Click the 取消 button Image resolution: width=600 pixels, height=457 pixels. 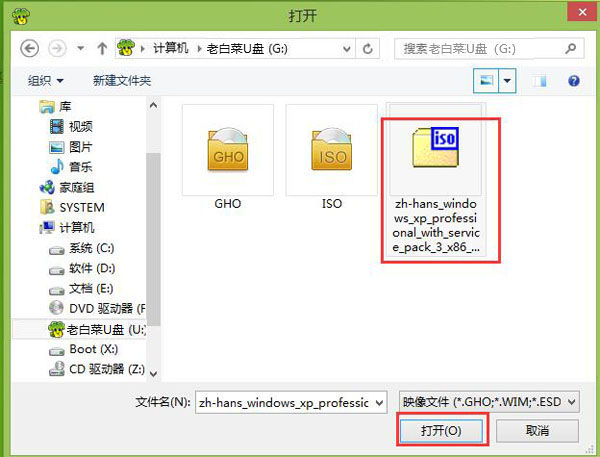(537, 431)
